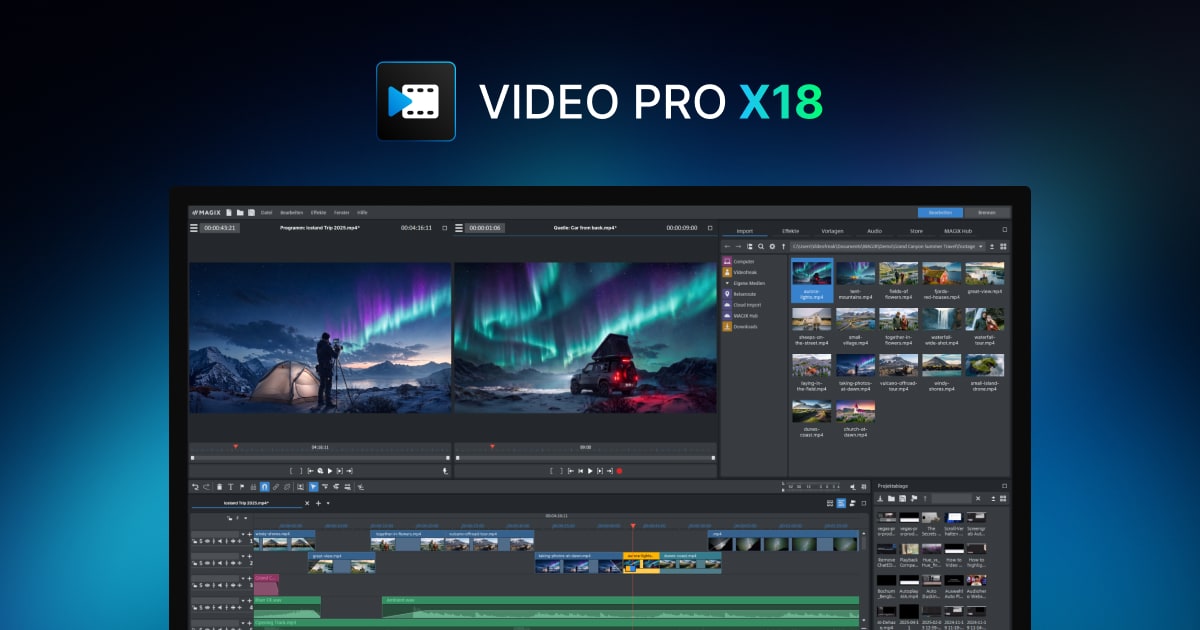
Task: Click the Brennen mode button
Action: [986, 212]
